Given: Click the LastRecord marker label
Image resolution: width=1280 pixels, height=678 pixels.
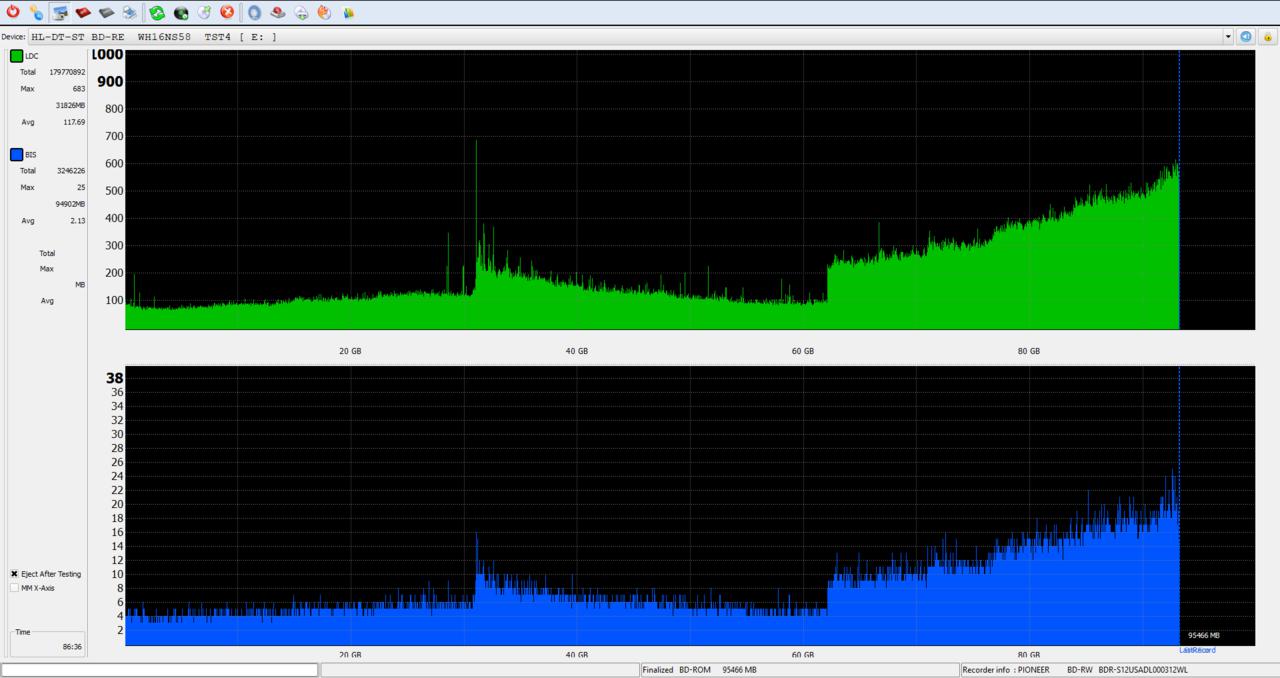Looking at the screenshot, I should tap(1197, 650).
